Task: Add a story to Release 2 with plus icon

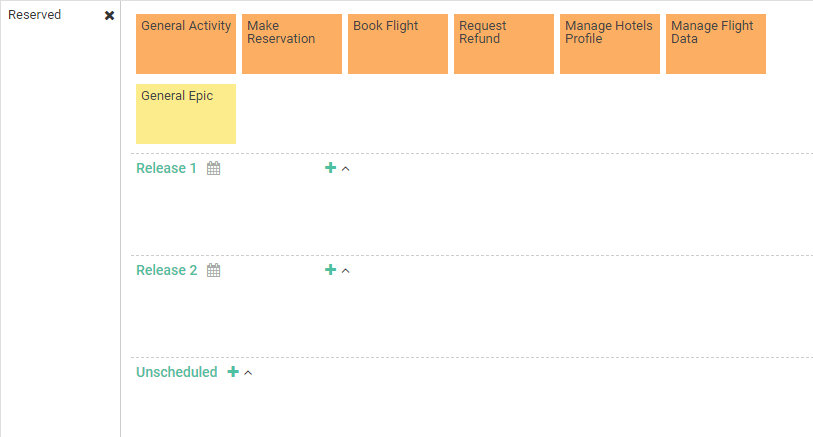Action: point(330,270)
